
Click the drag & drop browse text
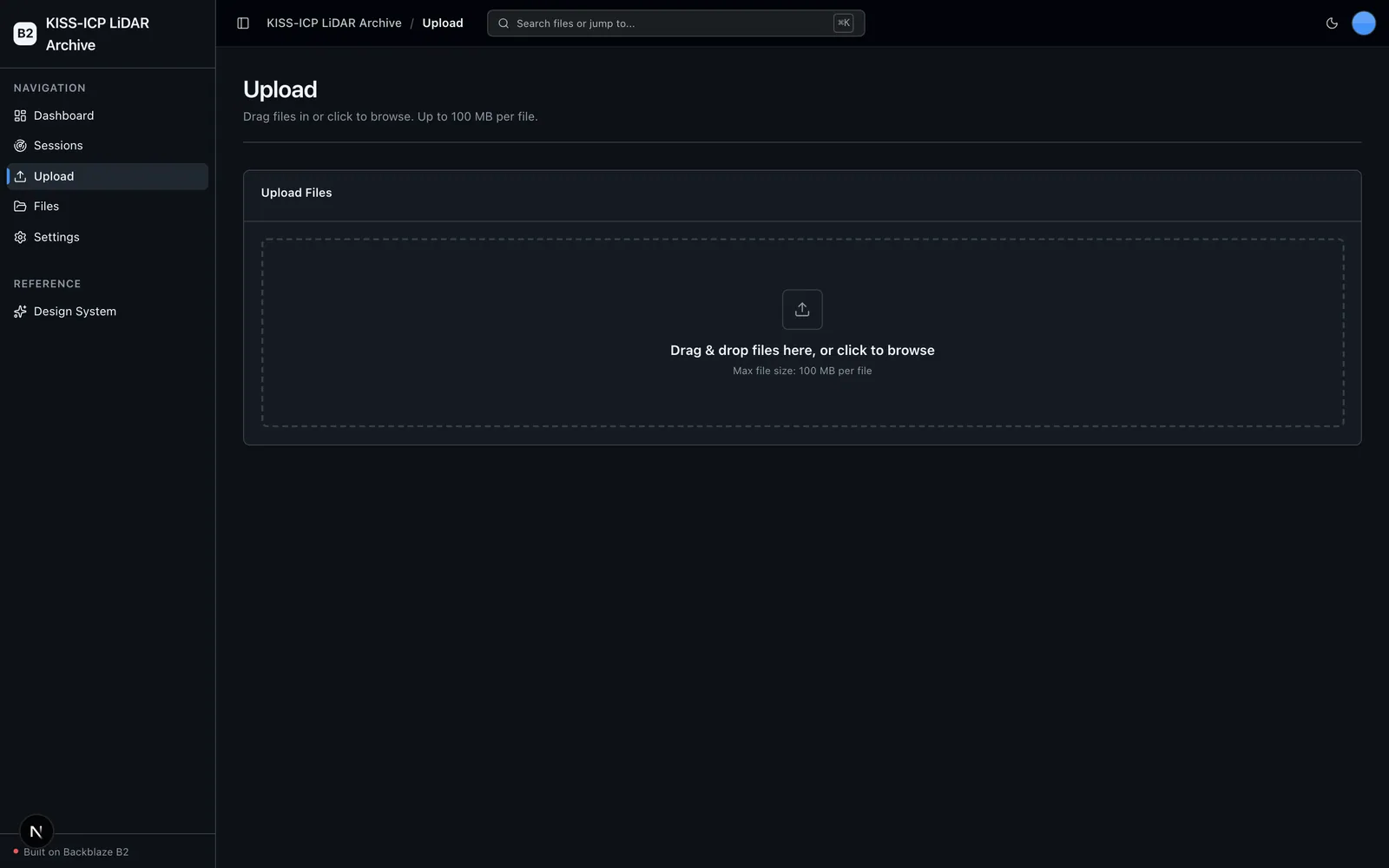pyautogui.click(x=802, y=351)
